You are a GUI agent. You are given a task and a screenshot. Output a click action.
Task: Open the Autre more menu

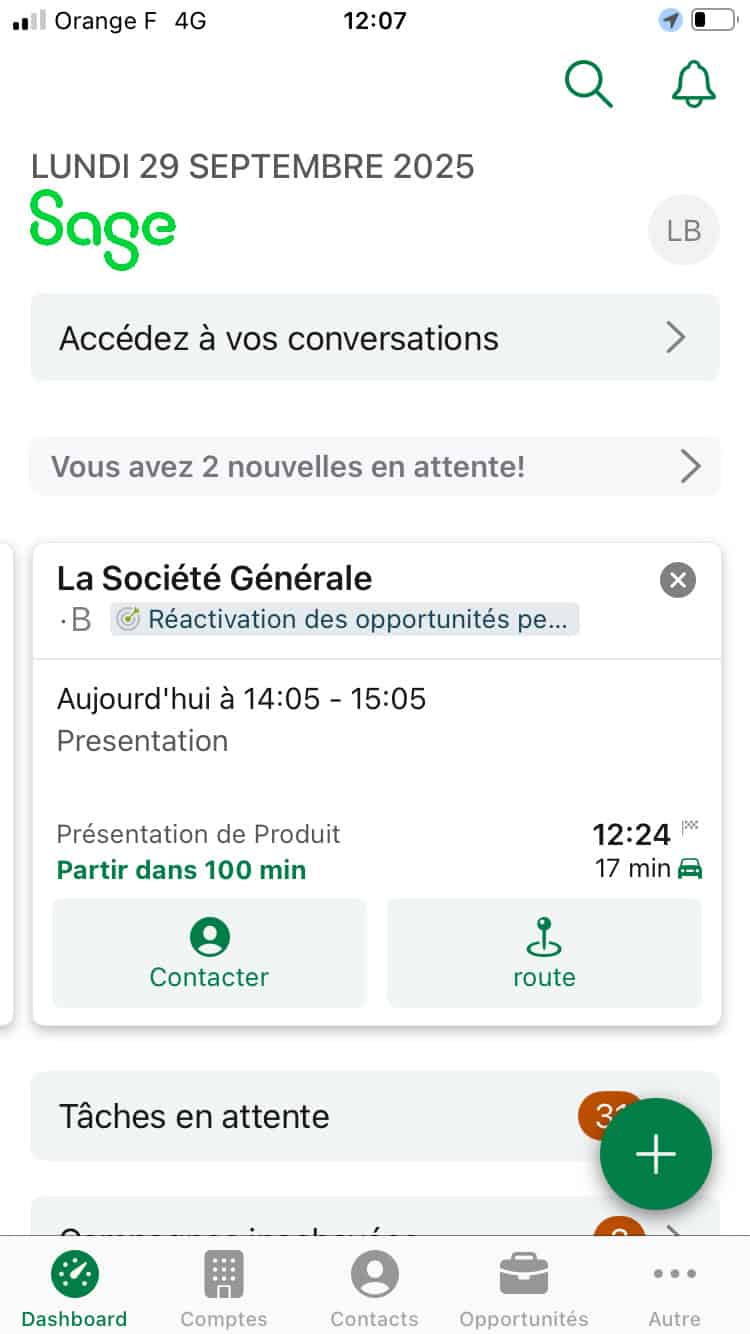pos(674,1290)
